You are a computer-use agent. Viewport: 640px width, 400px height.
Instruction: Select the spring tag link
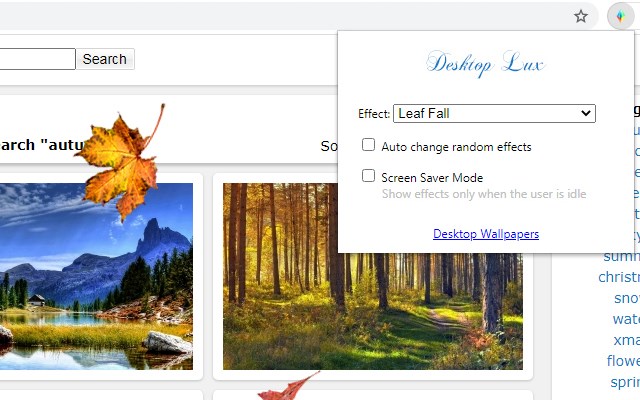coord(625,382)
